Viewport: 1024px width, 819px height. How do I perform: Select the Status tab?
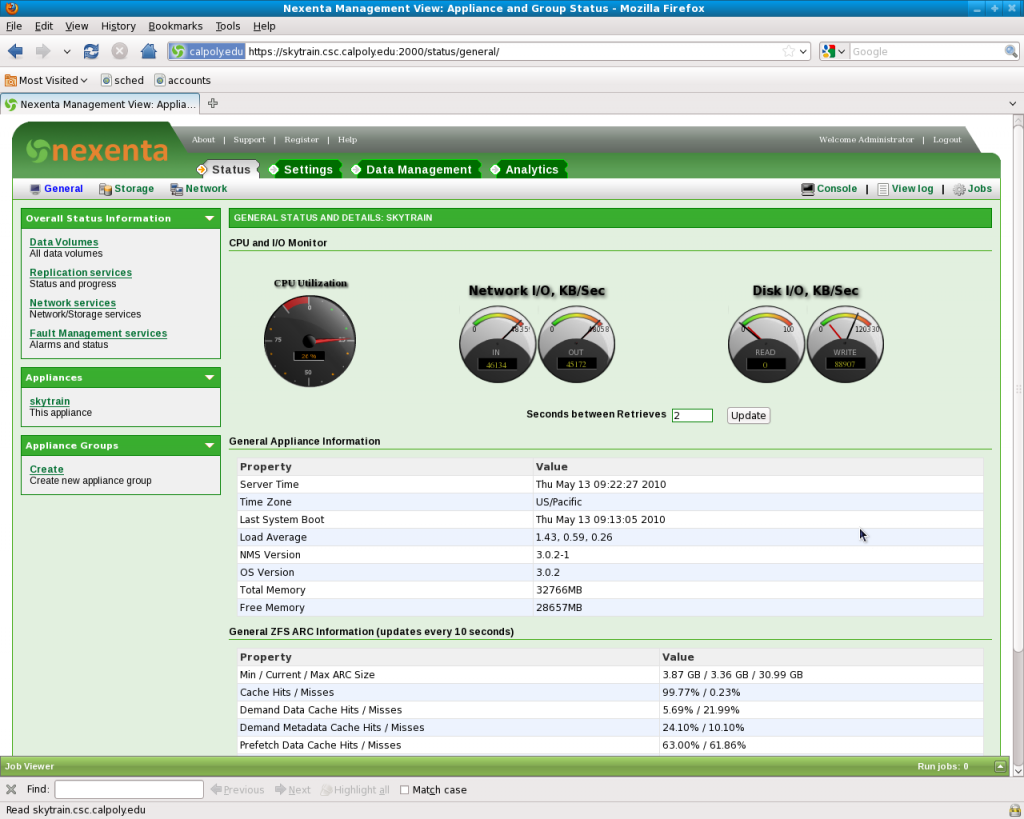(227, 170)
